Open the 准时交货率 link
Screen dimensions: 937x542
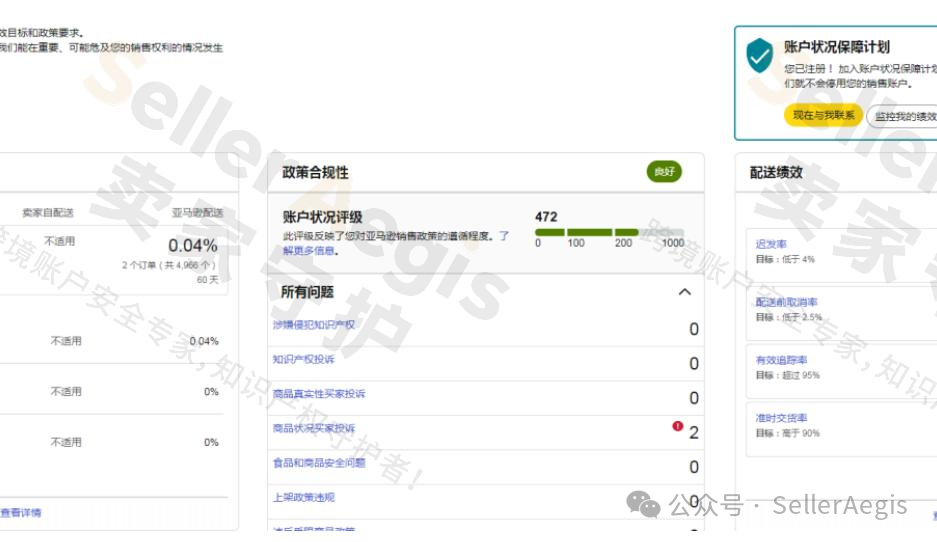[x=781, y=418]
